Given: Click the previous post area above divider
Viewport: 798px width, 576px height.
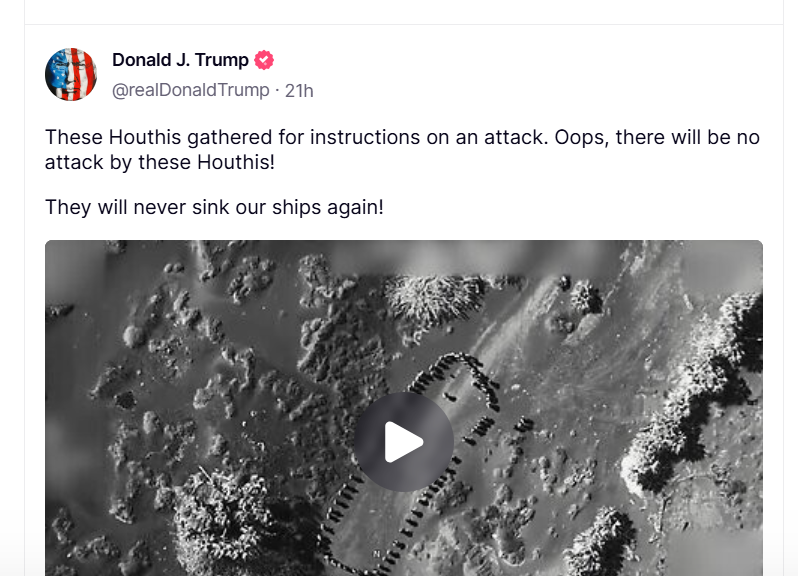Looking at the screenshot, I should click(404, 11).
